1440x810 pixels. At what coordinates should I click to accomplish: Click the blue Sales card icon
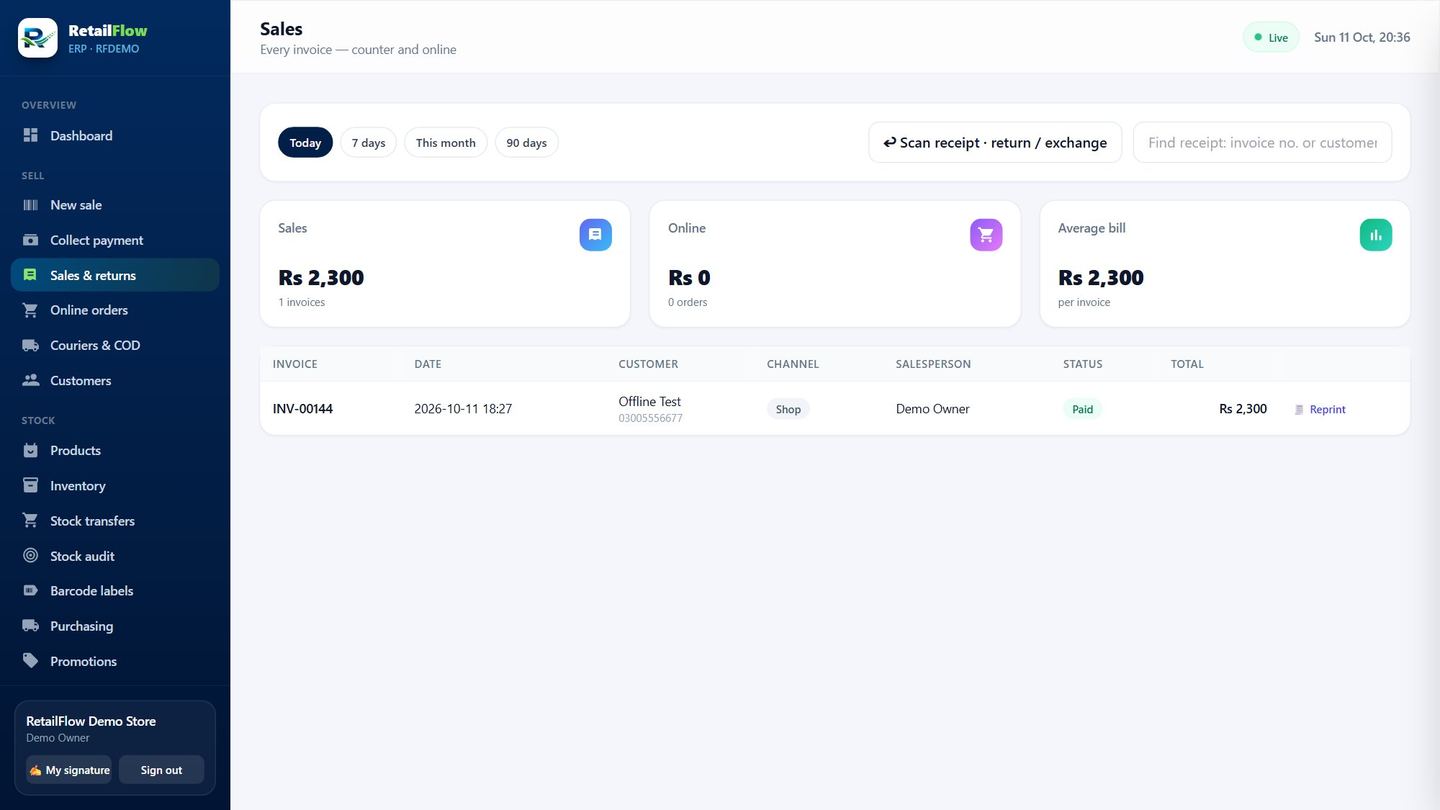[596, 235]
